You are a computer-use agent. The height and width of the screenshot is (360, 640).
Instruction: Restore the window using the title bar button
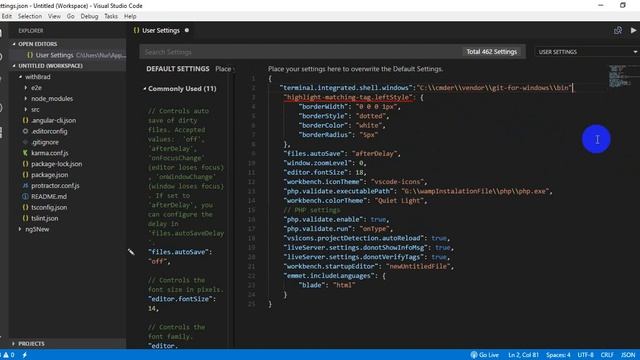(x=622, y=5)
